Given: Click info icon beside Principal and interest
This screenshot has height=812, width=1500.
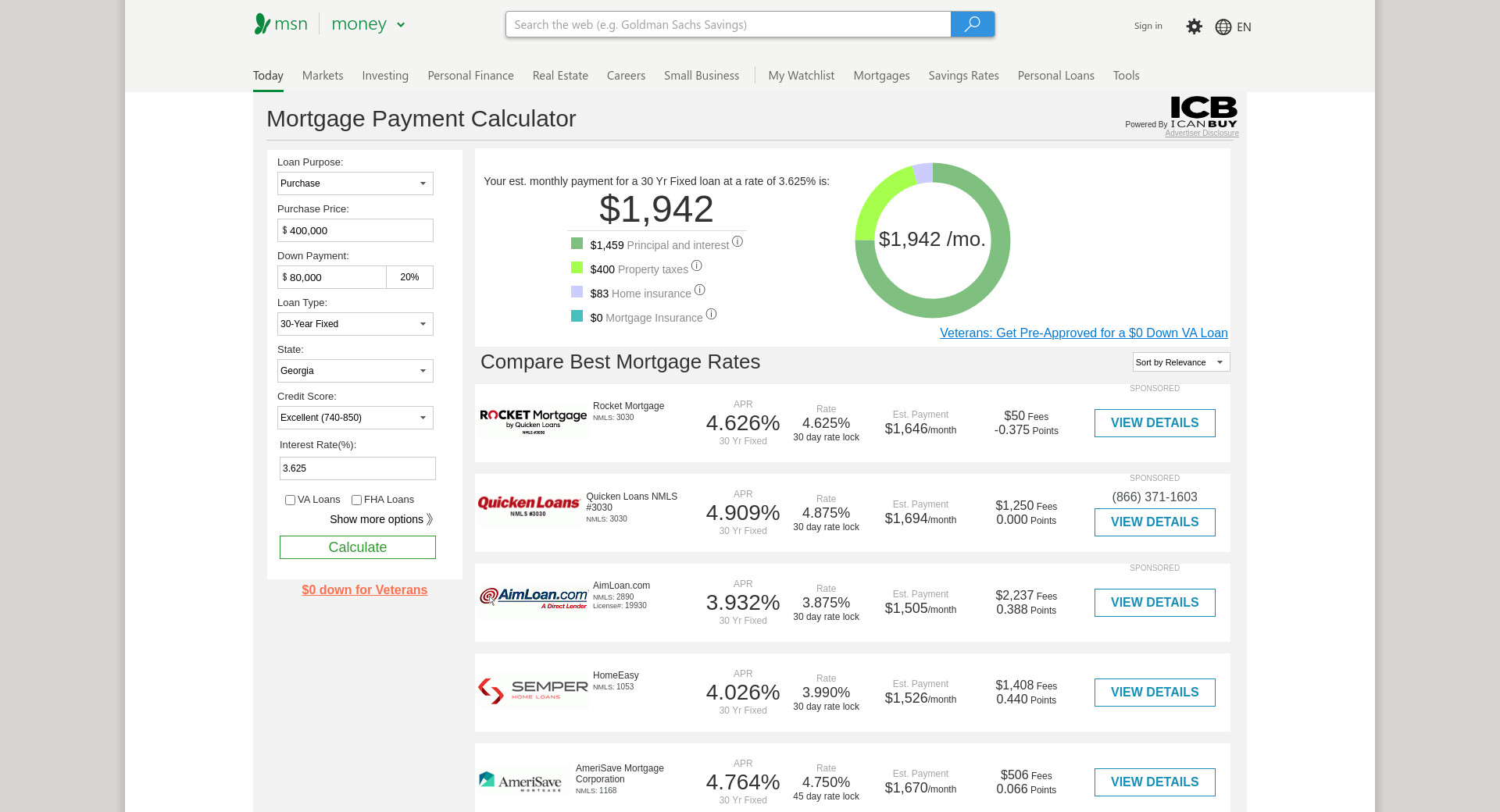Looking at the screenshot, I should [737, 242].
